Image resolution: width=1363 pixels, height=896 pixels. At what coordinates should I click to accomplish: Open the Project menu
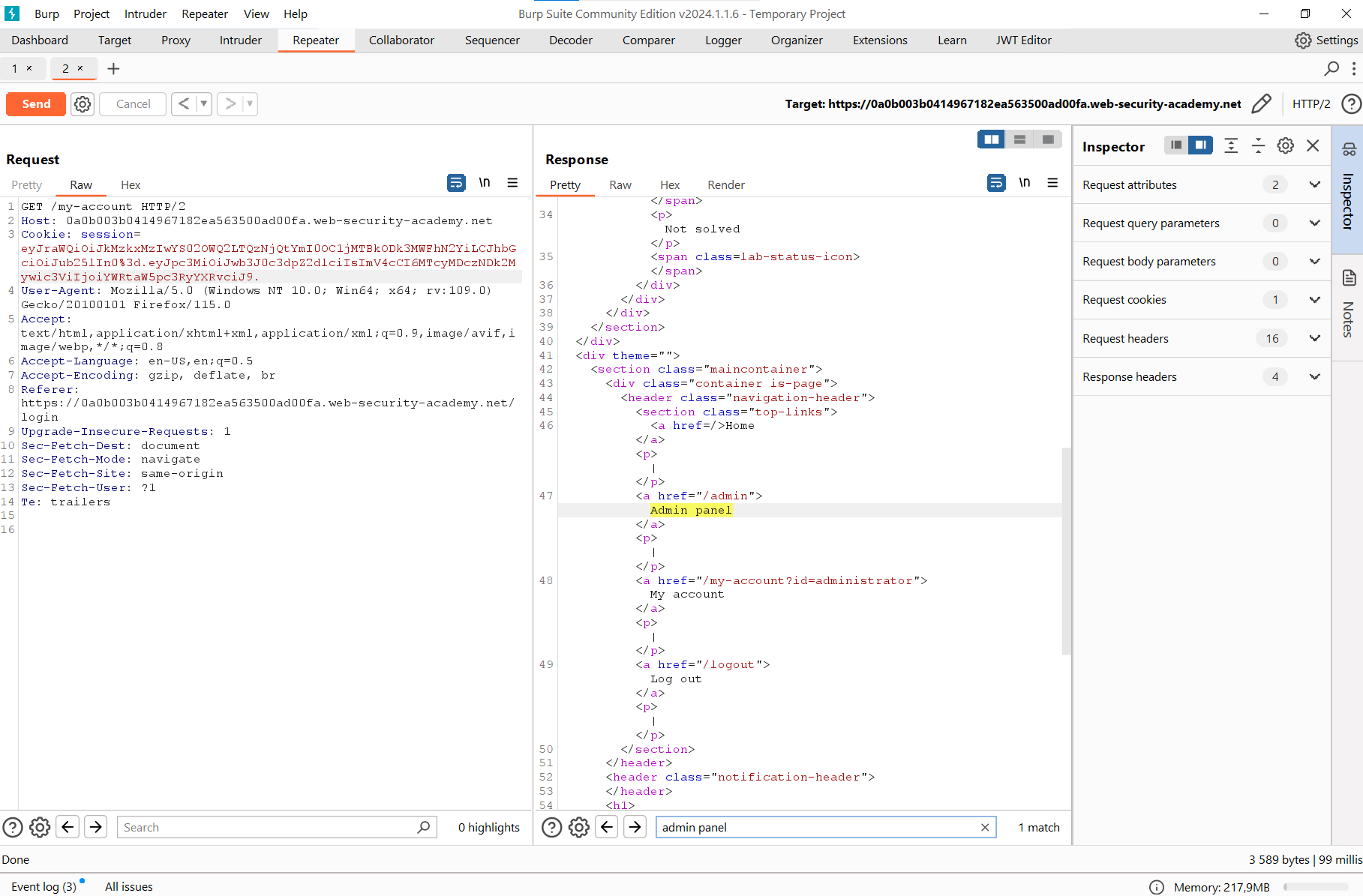(92, 14)
